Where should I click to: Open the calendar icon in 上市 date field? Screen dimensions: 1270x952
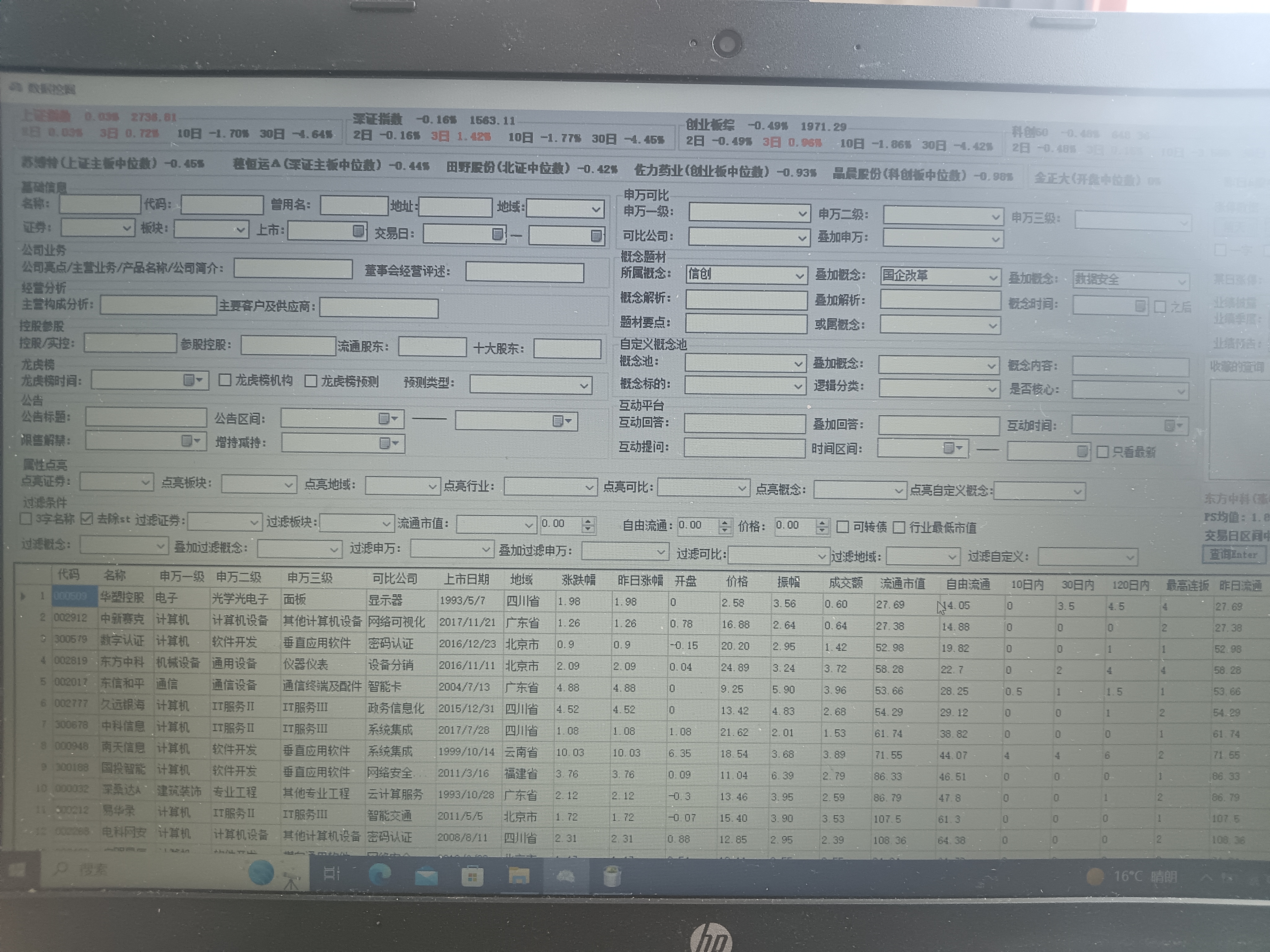point(358,231)
